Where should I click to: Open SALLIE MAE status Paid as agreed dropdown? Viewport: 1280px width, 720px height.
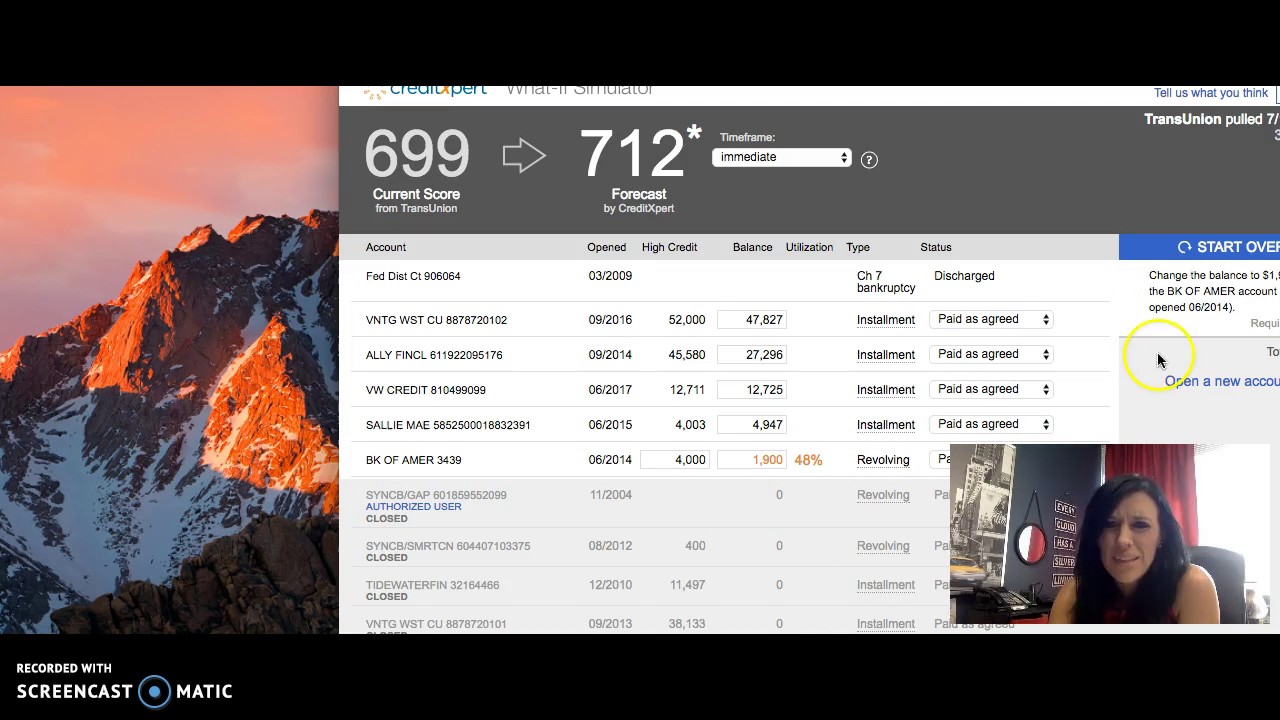[x=992, y=424]
